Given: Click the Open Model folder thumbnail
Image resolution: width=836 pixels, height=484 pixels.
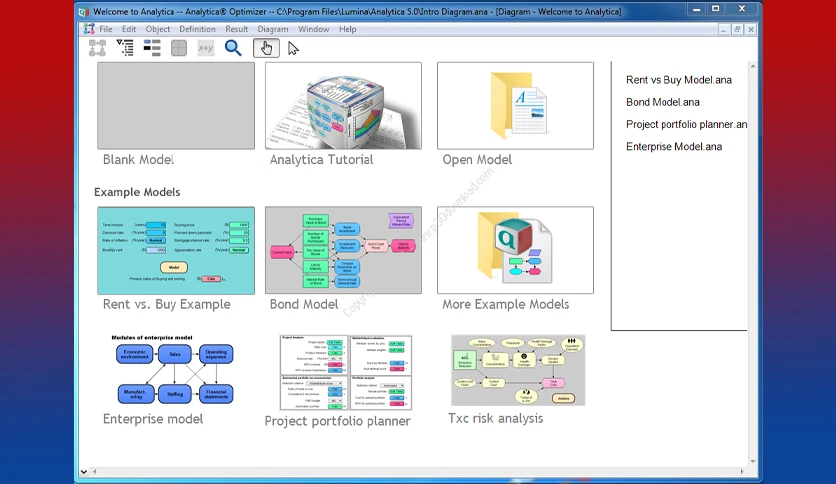Looking at the screenshot, I should [516, 106].
